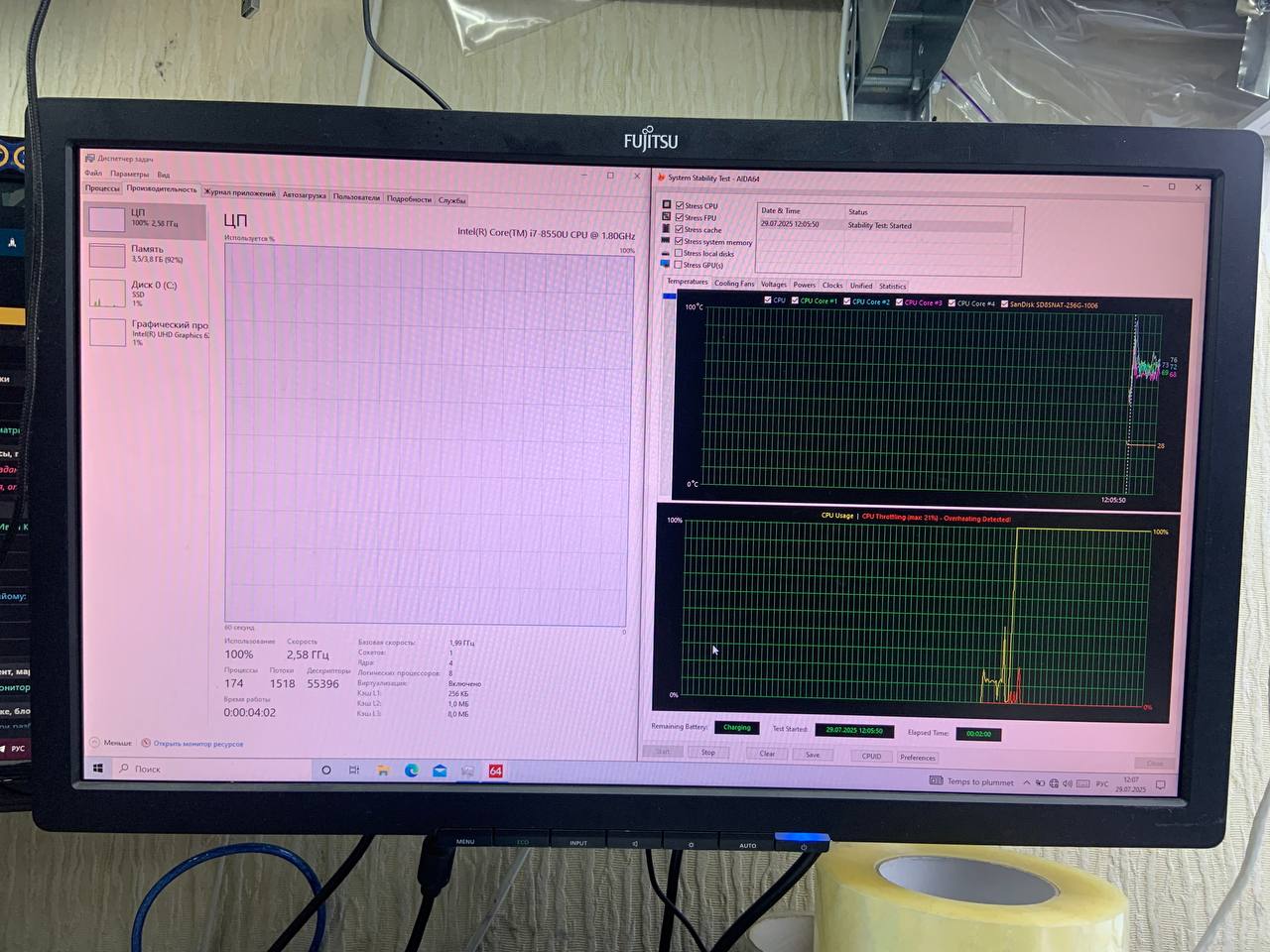Open AIDA64 from the taskbar

[x=495, y=771]
